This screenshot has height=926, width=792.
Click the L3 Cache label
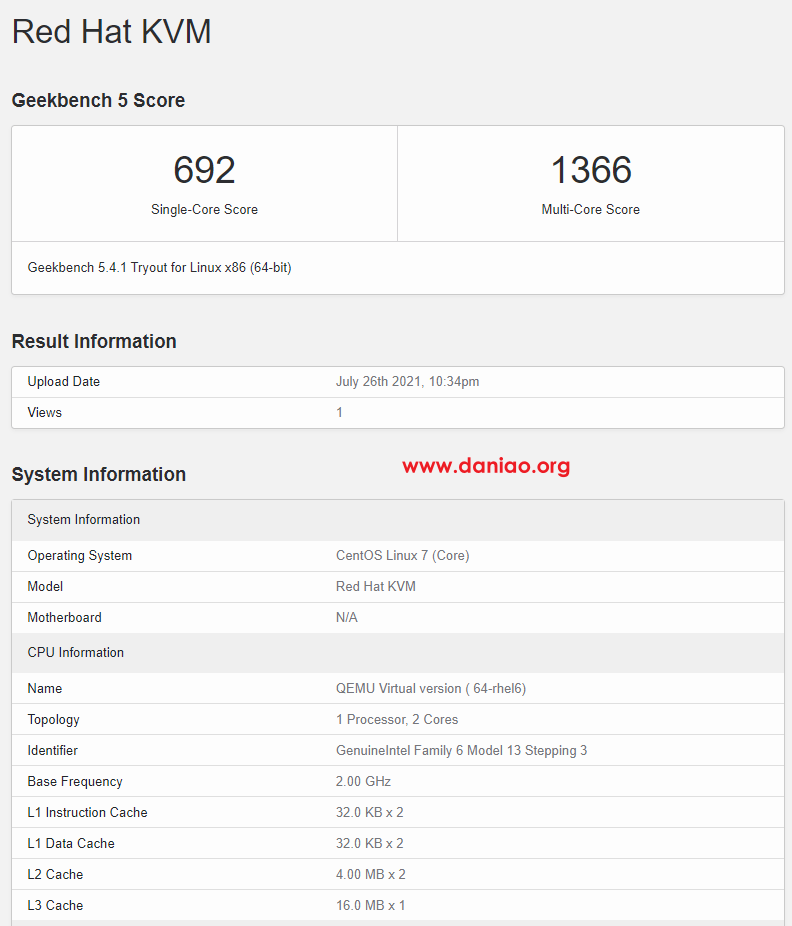(x=55, y=905)
